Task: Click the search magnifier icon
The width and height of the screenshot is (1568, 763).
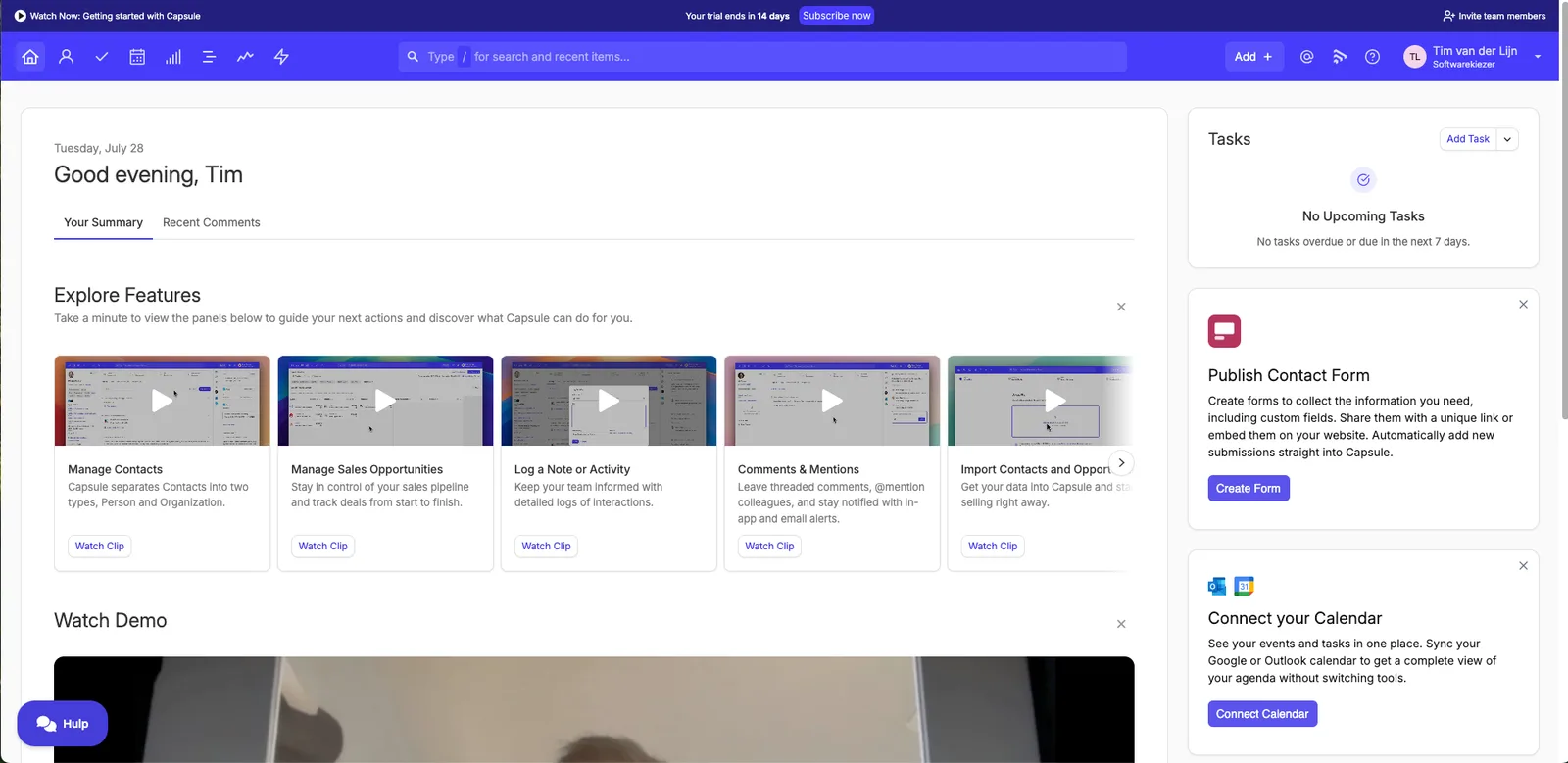Action: tap(413, 57)
